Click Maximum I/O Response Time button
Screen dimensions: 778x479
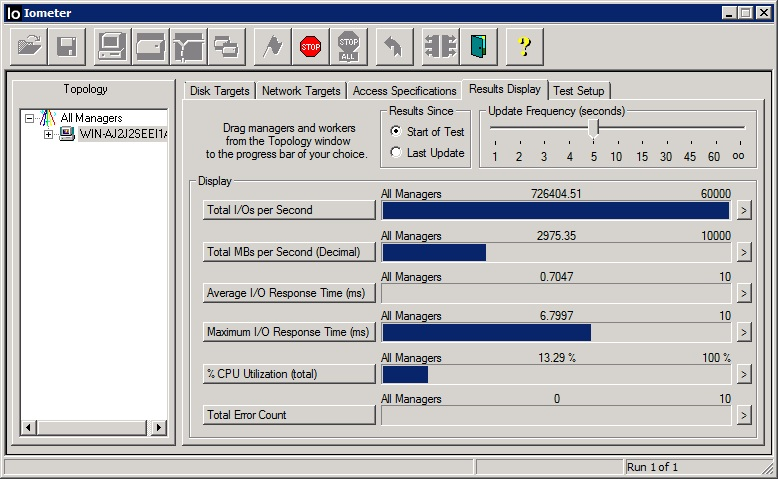click(x=289, y=332)
